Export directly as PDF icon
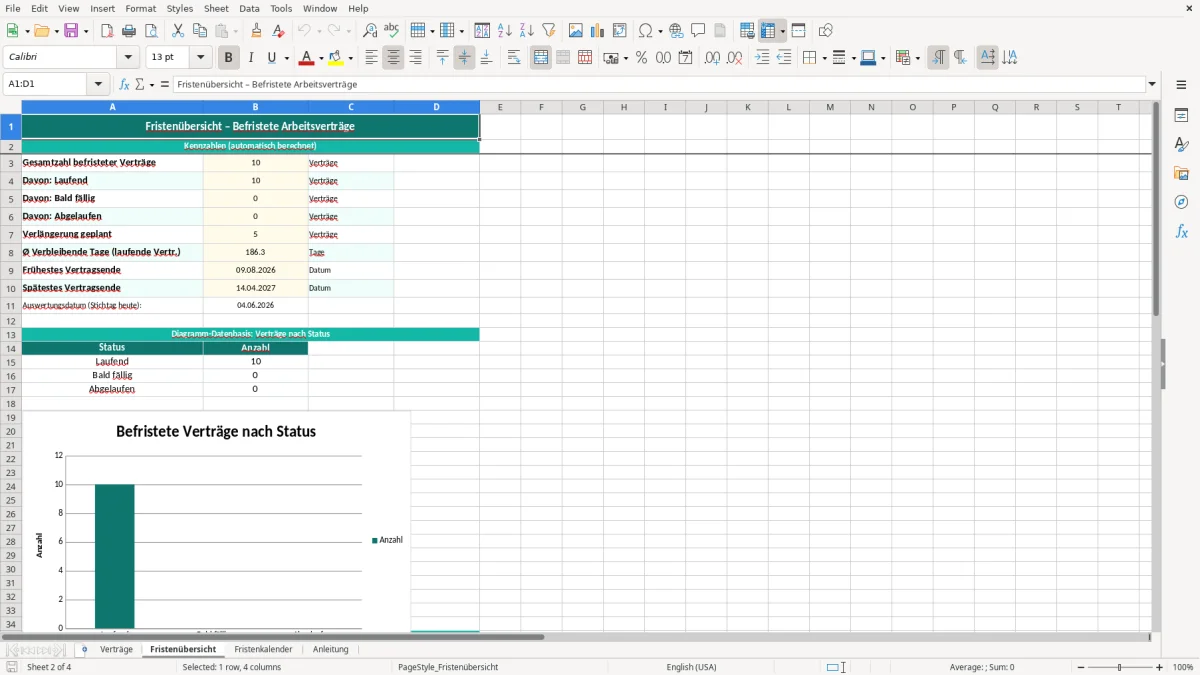1200x675 pixels. [x=107, y=31]
